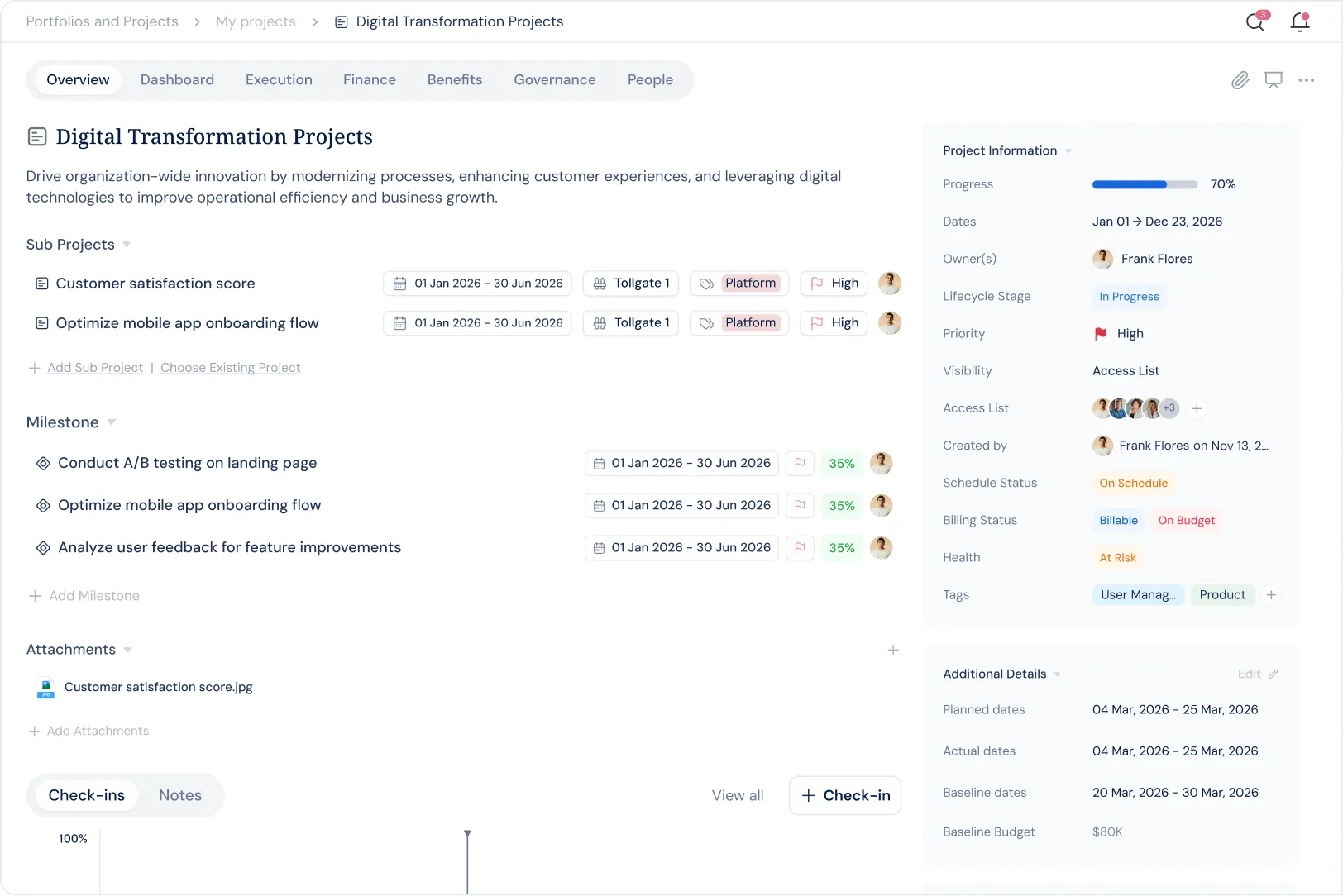Viewport: 1343px width, 896px height.
Task: Open the Finance tab
Action: (x=370, y=80)
